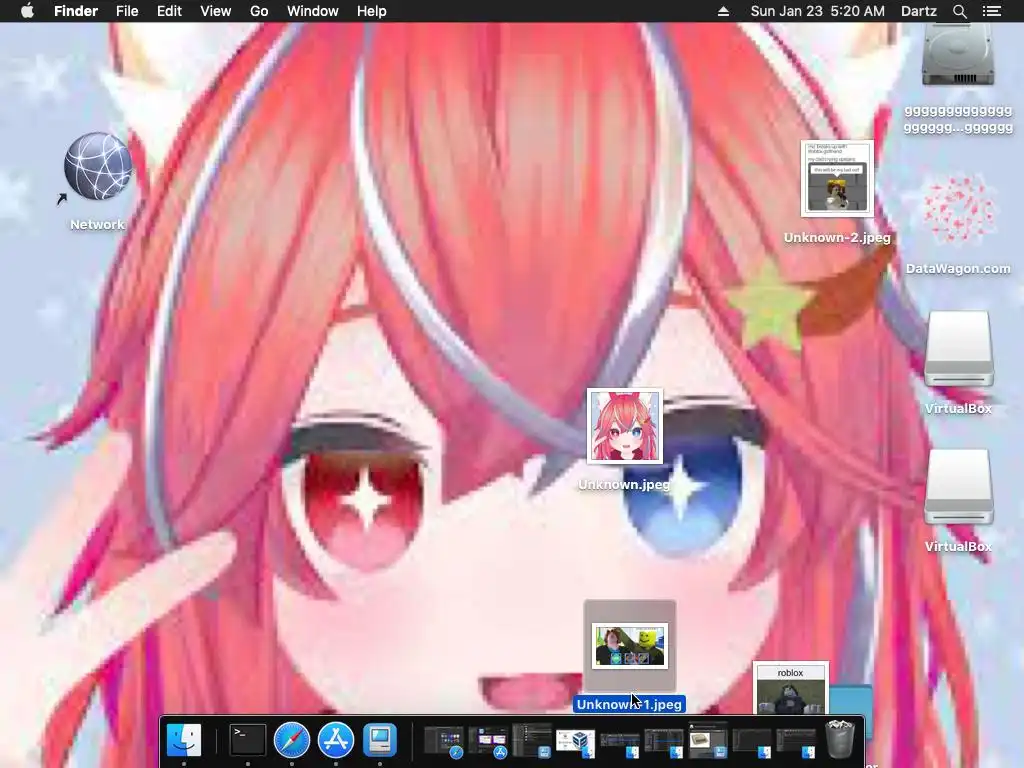Open Spotlight search magnifier icon
This screenshot has width=1024, height=768.
click(x=959, y=11)
